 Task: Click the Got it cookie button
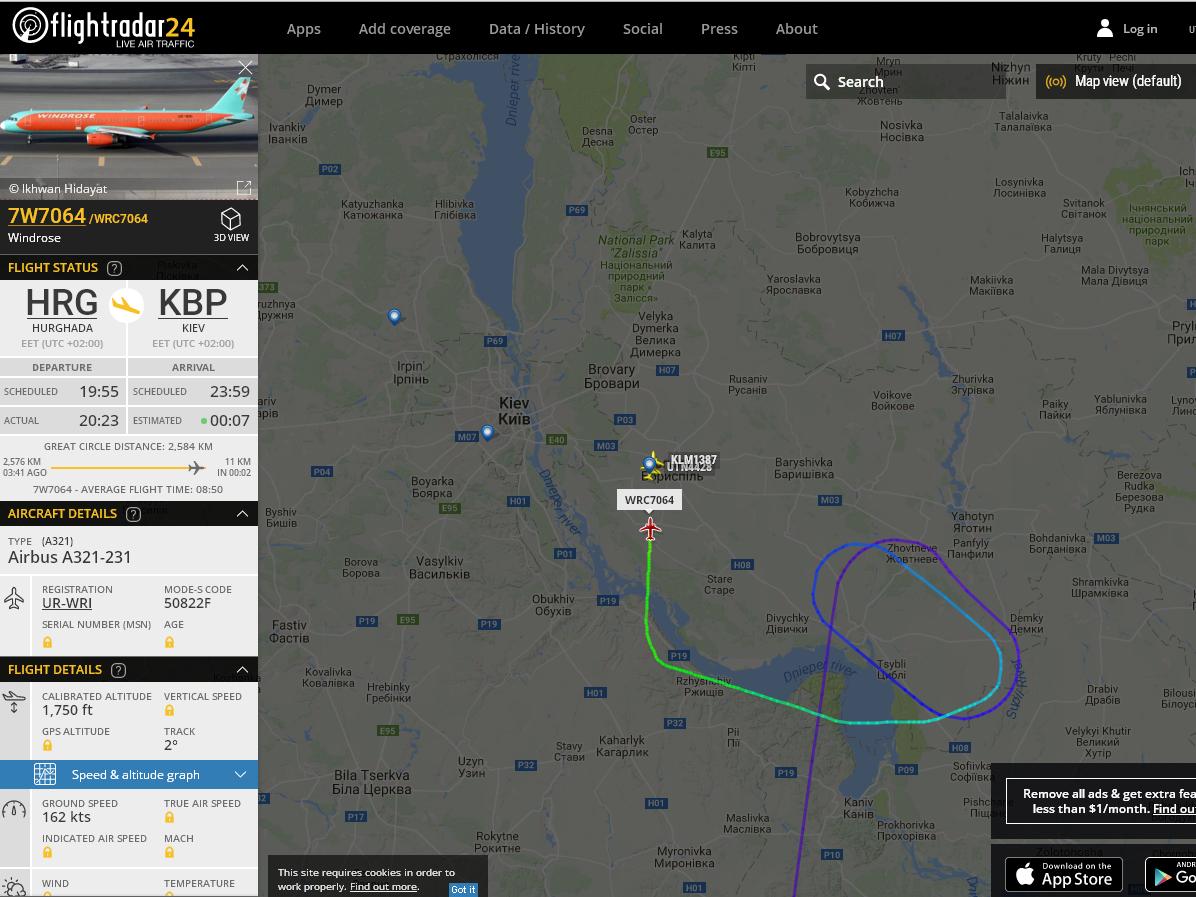[x=463, y=889]
